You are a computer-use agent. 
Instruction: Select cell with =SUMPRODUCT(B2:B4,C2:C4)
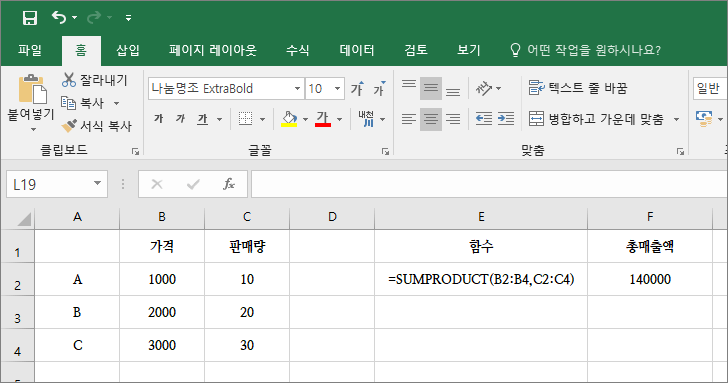point(481,279)
